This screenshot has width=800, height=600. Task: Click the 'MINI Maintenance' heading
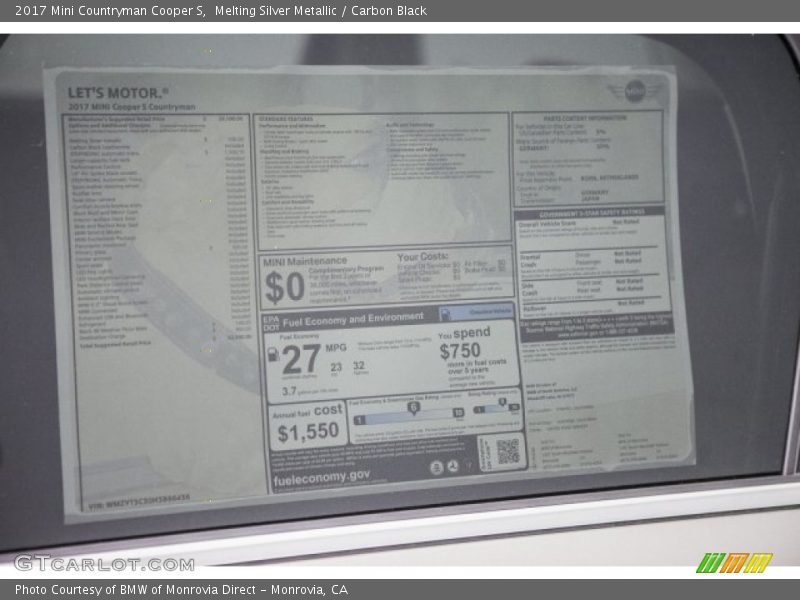point(305,261)
